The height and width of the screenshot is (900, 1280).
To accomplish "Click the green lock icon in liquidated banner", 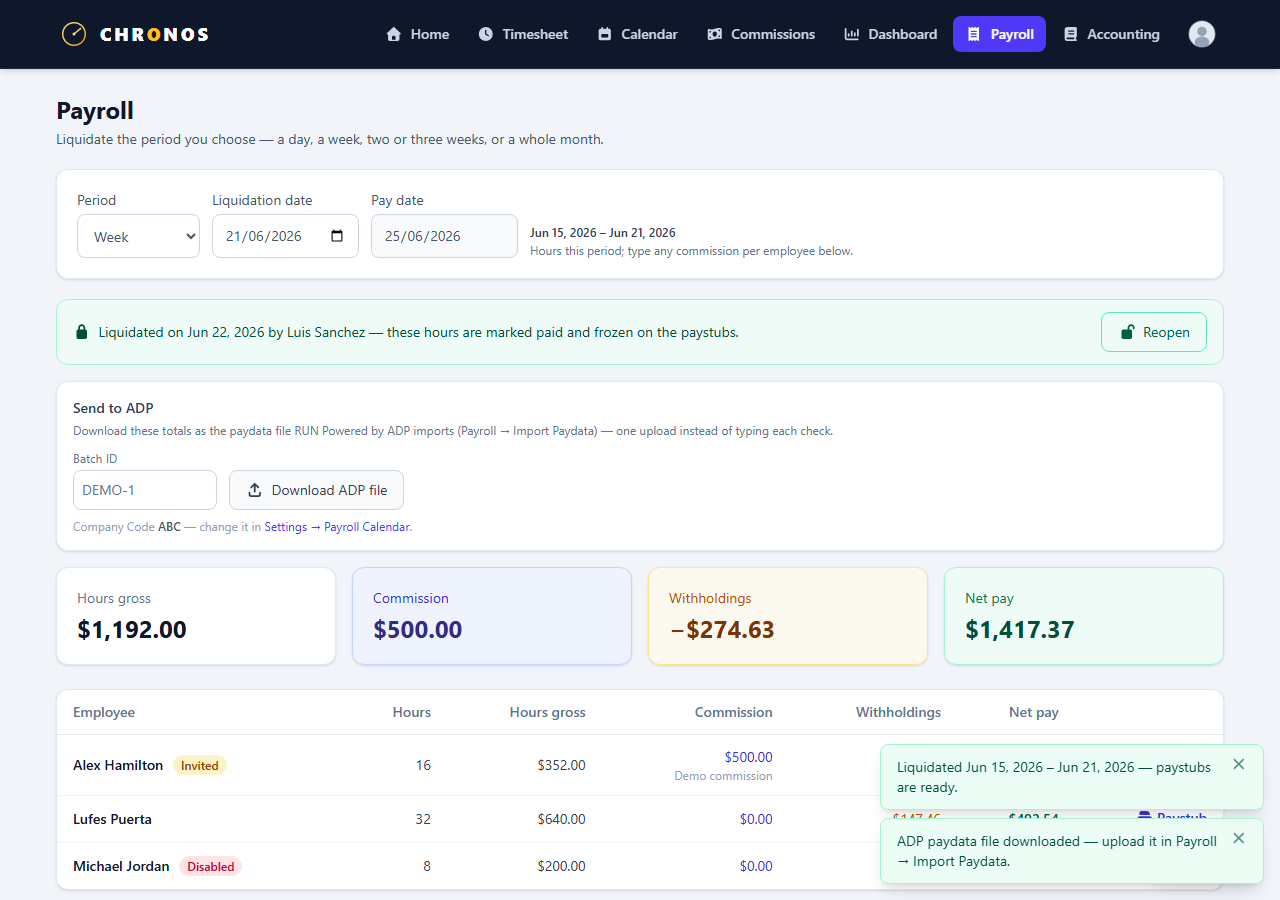I will (x=82, y=332).
